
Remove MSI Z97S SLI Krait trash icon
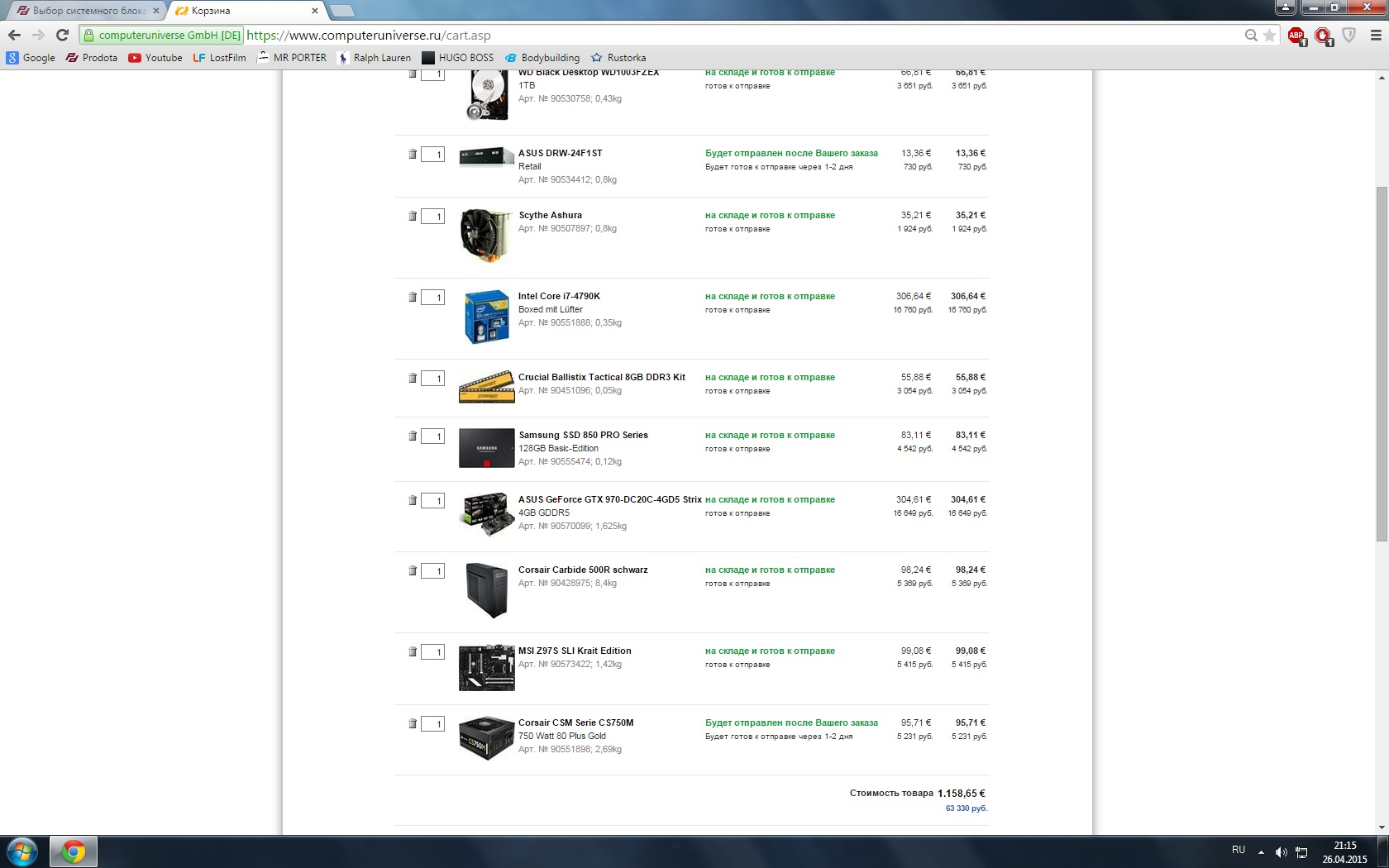(413, 651)
